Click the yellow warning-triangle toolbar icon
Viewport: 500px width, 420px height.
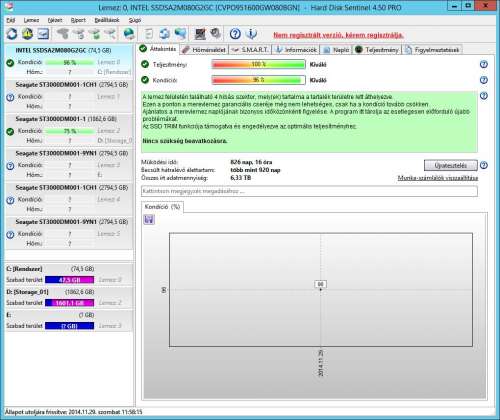pos(28,34)
